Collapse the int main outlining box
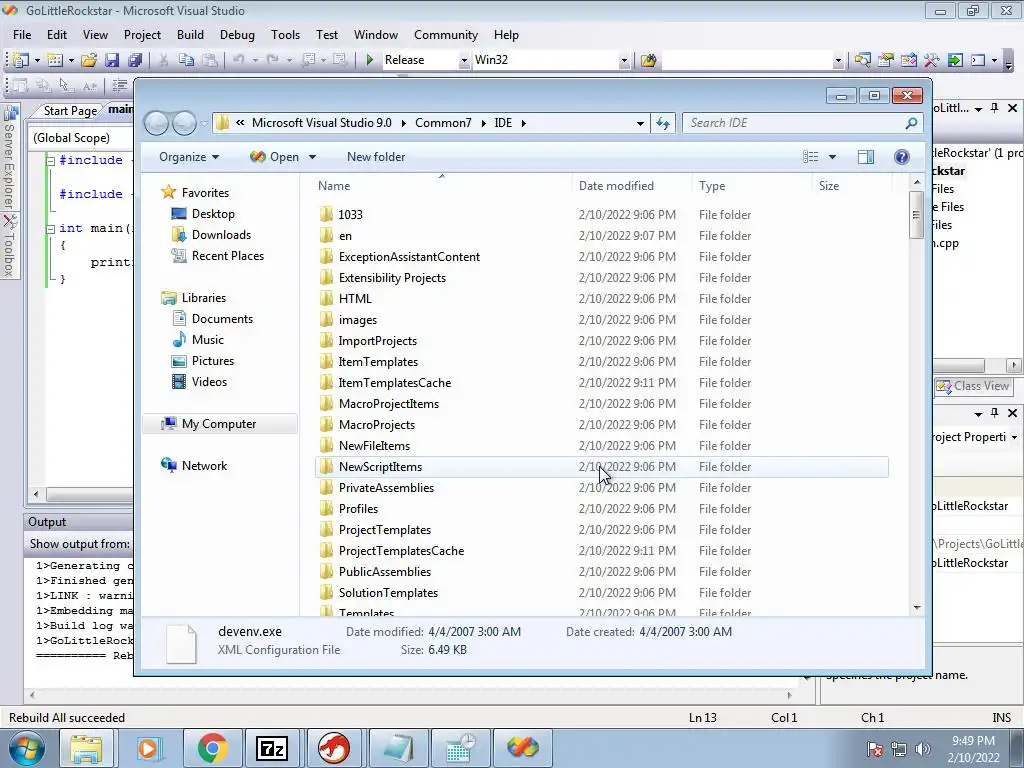This screenshot has width=1024, height=768. click(50, 229)
